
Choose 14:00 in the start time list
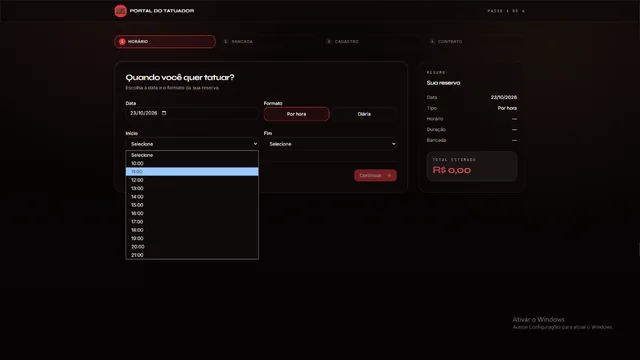[x=192, y=197]
